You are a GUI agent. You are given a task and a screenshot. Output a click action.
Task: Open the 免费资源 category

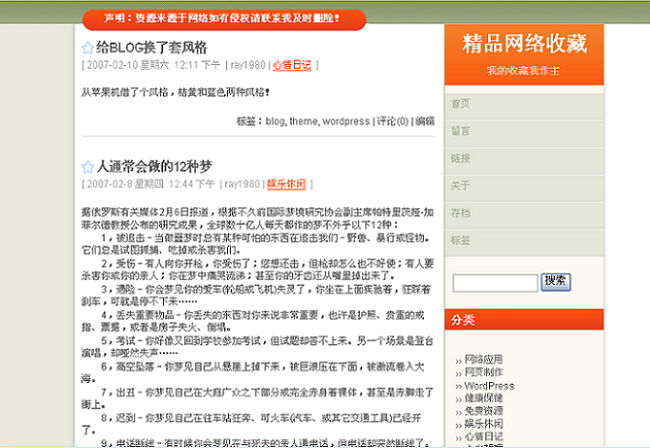483,411
